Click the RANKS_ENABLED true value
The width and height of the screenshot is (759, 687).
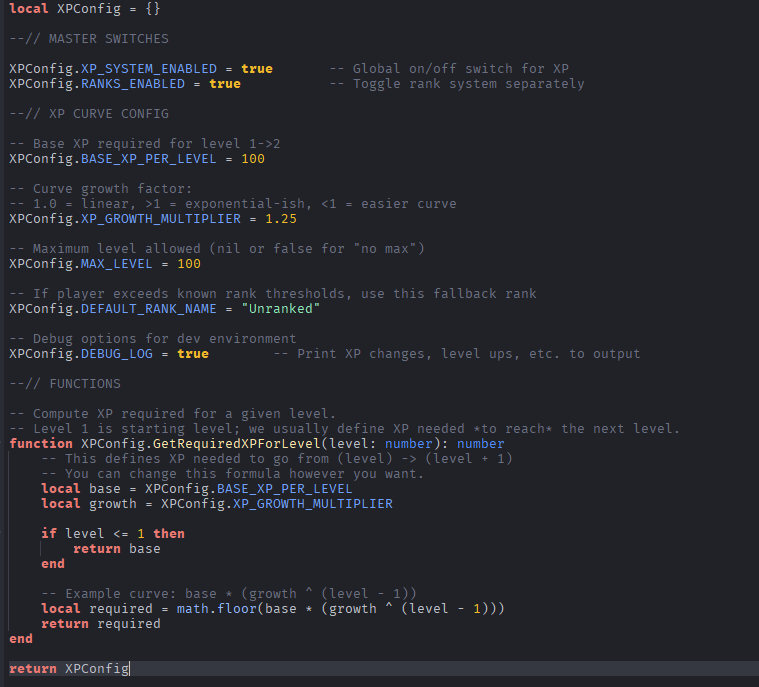coord(225,84)
